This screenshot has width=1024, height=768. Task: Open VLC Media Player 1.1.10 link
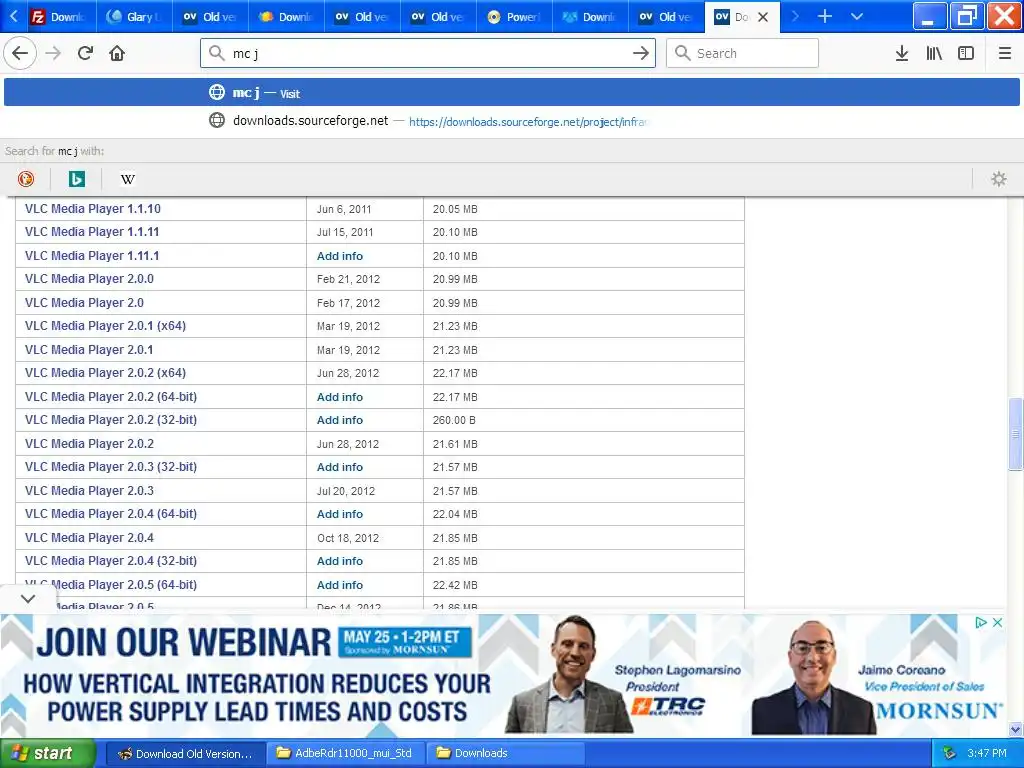click(x=93, y=209)
